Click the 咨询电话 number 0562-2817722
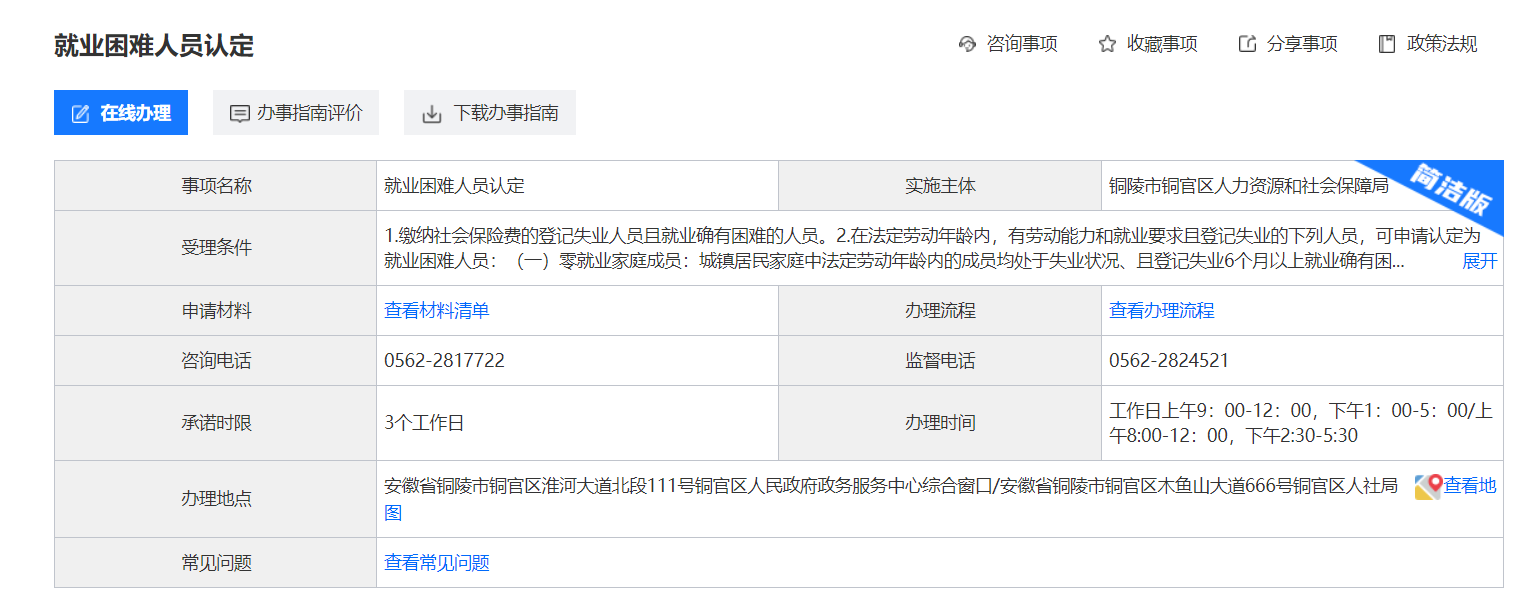Viewport: 1540px width, 611px height. (444, 361)
